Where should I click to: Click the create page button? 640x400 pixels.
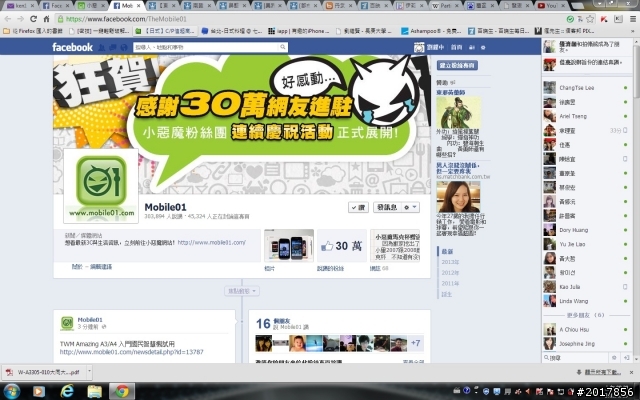click(457, 65)
